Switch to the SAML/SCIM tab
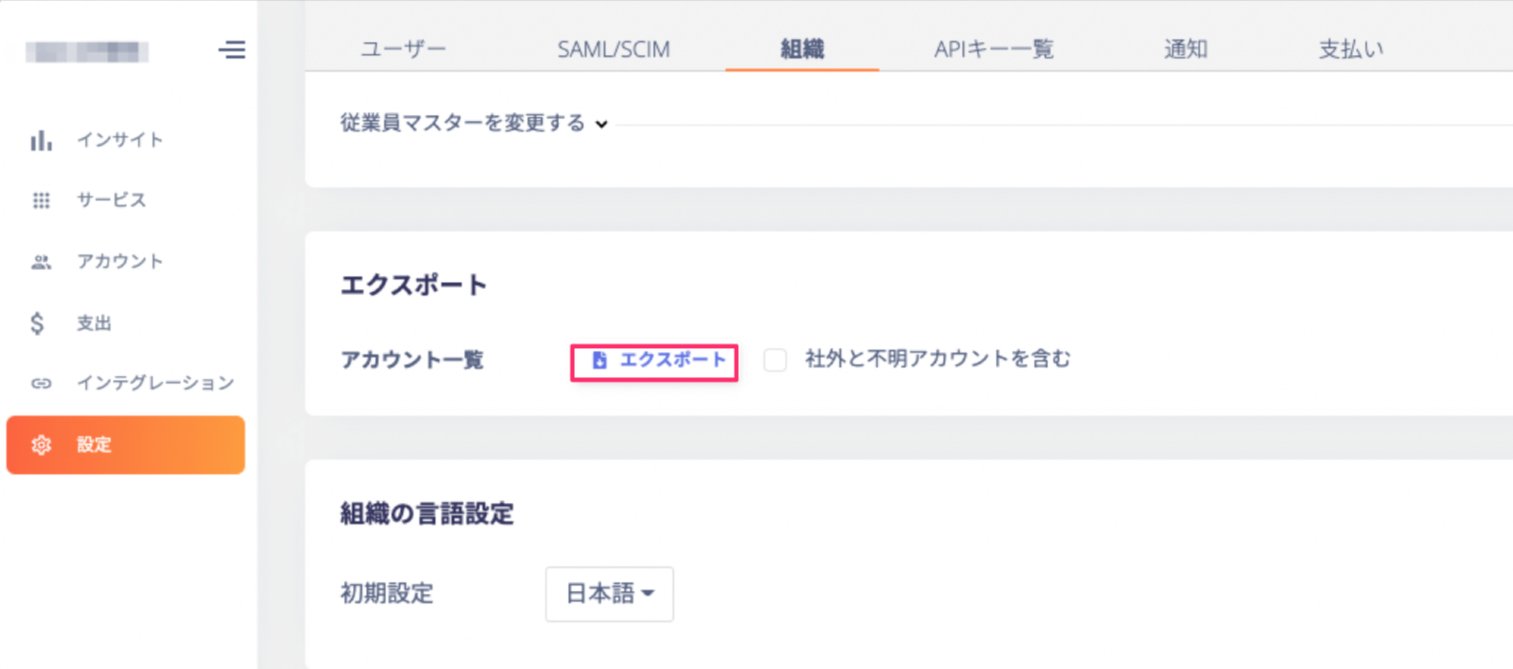1513x669 pixels. (614, 49)
